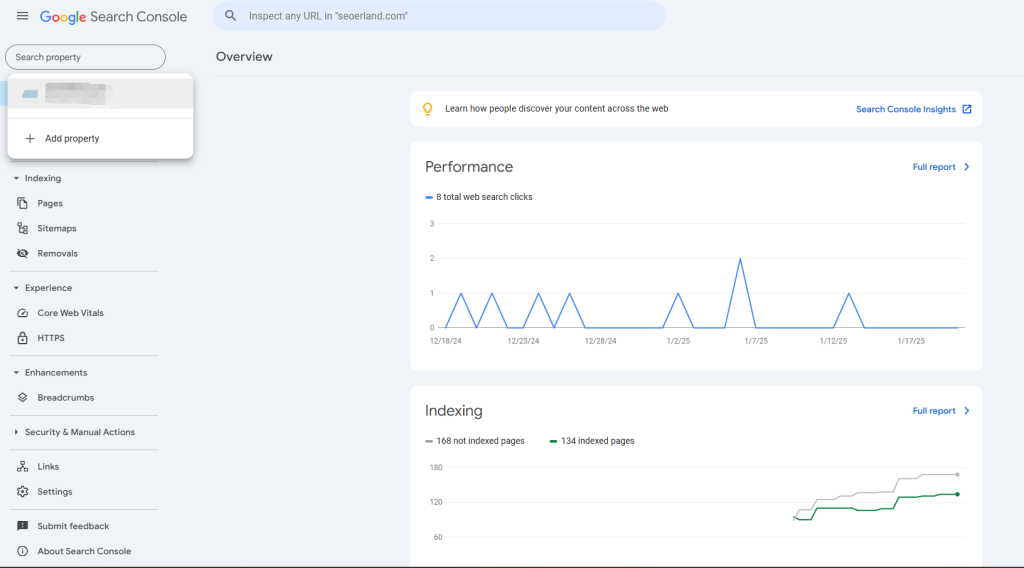Expand Security & Manual Actions section
This screenshot has height=568, width=1024.
16,432
